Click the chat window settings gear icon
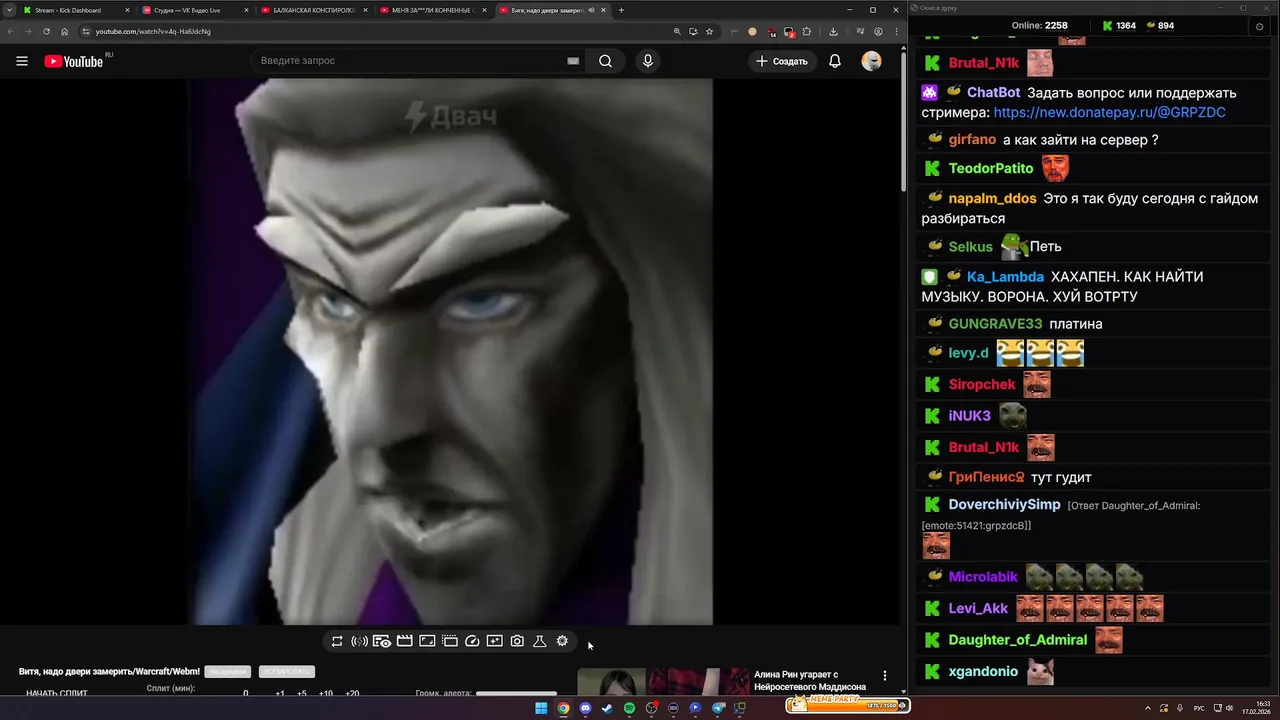 (x=1259, y=26)
